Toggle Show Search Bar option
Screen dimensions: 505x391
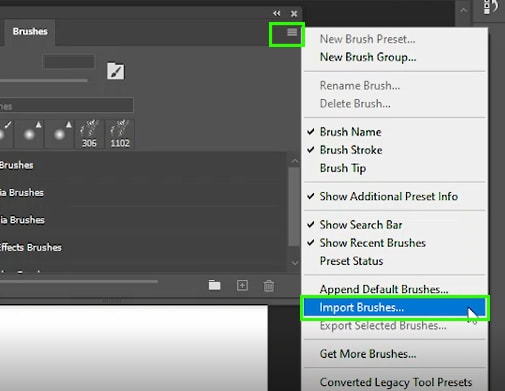point(361,225)
